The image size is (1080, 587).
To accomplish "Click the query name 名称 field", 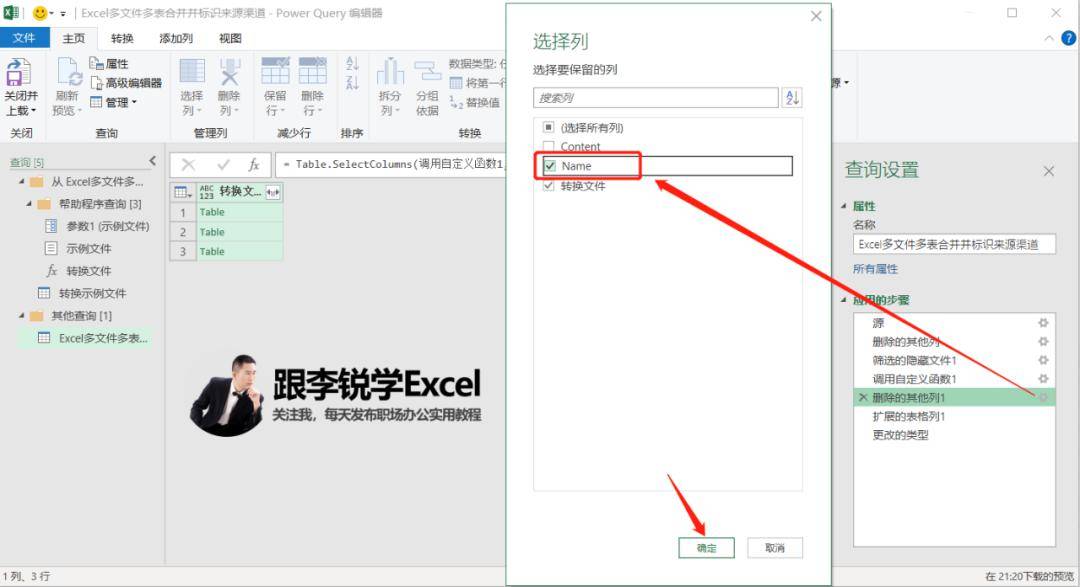I will pos(954,244).
